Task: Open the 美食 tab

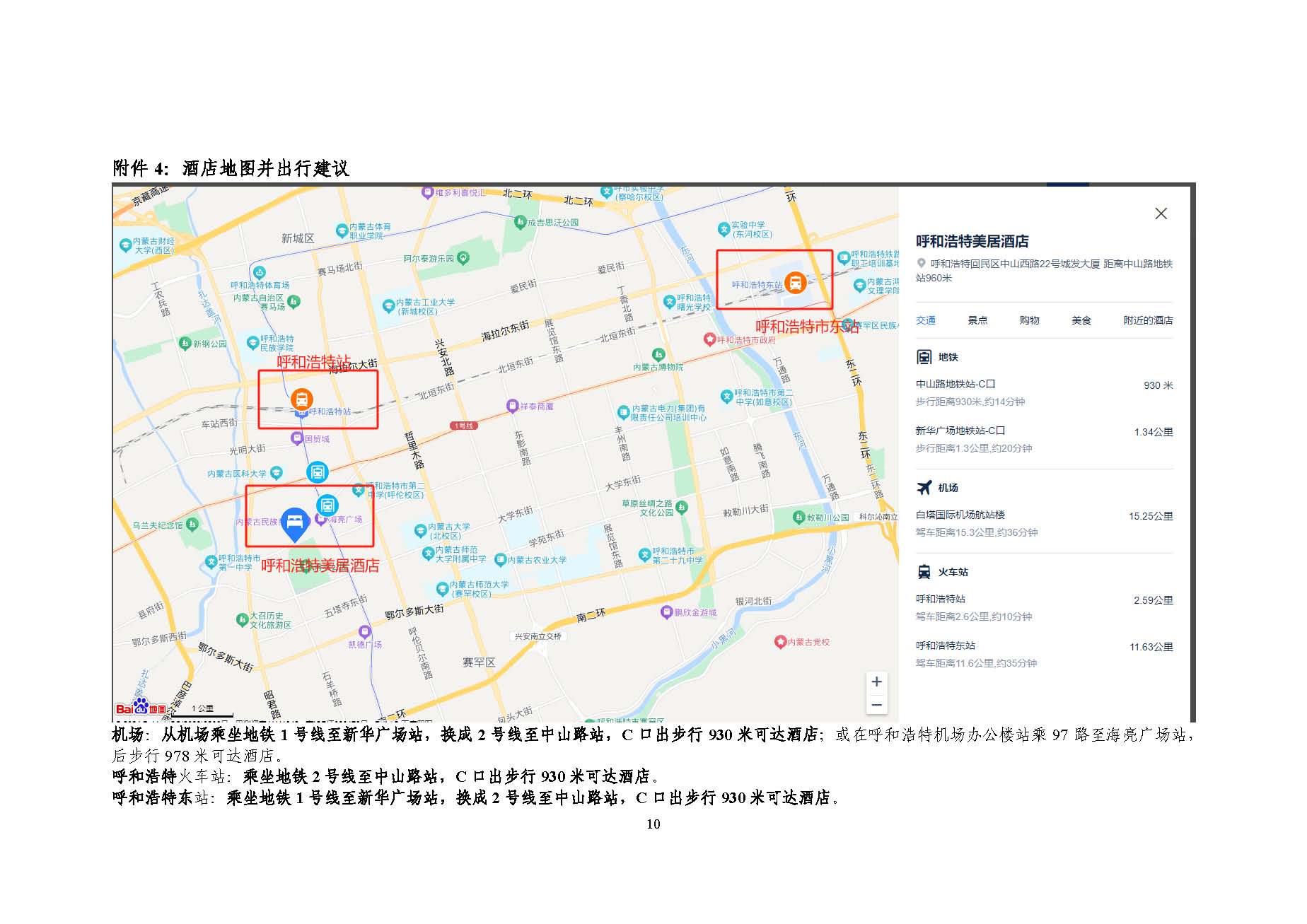Action: (1081, 320)
